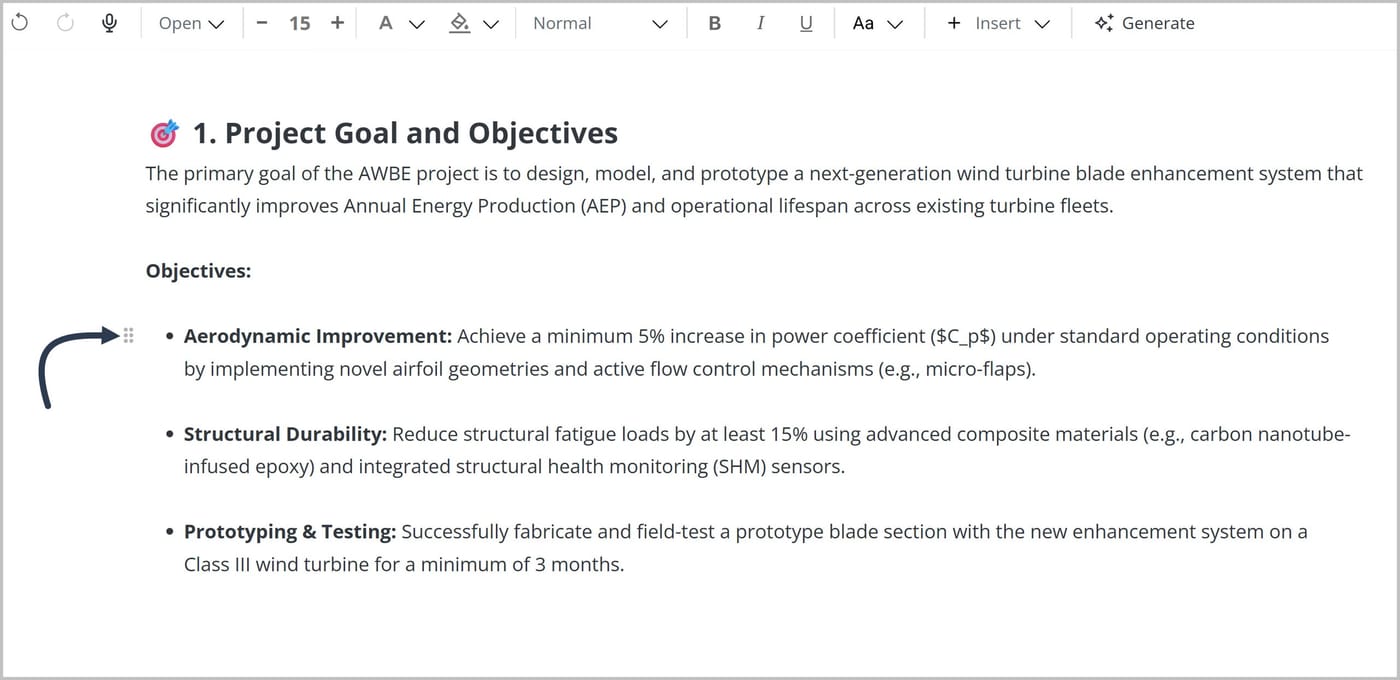Viewport: 1400px width, 680px height.
Task: Click the font size value 15
Action: click(300, 23)
